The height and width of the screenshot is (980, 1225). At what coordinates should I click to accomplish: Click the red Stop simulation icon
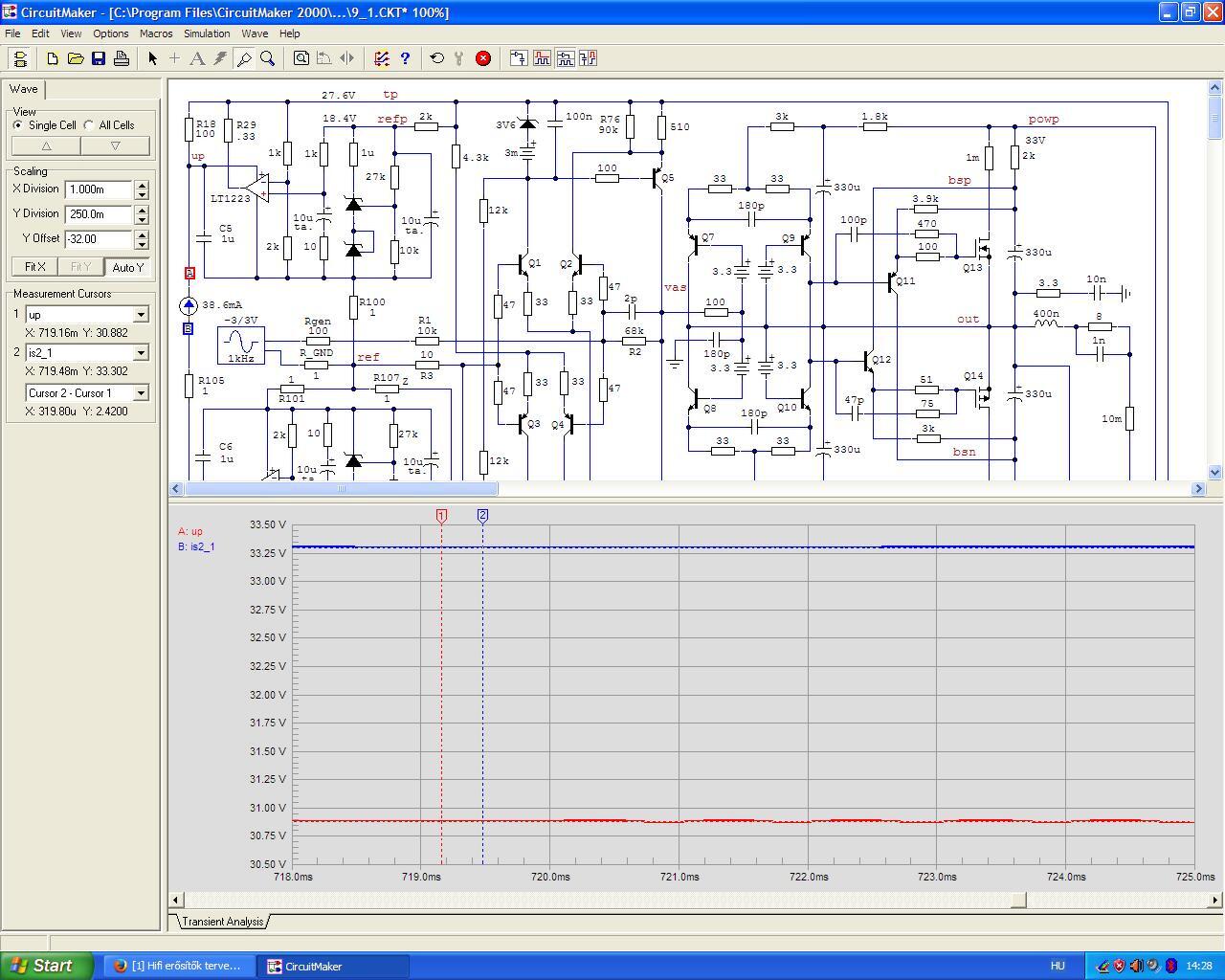pos(483,58)
